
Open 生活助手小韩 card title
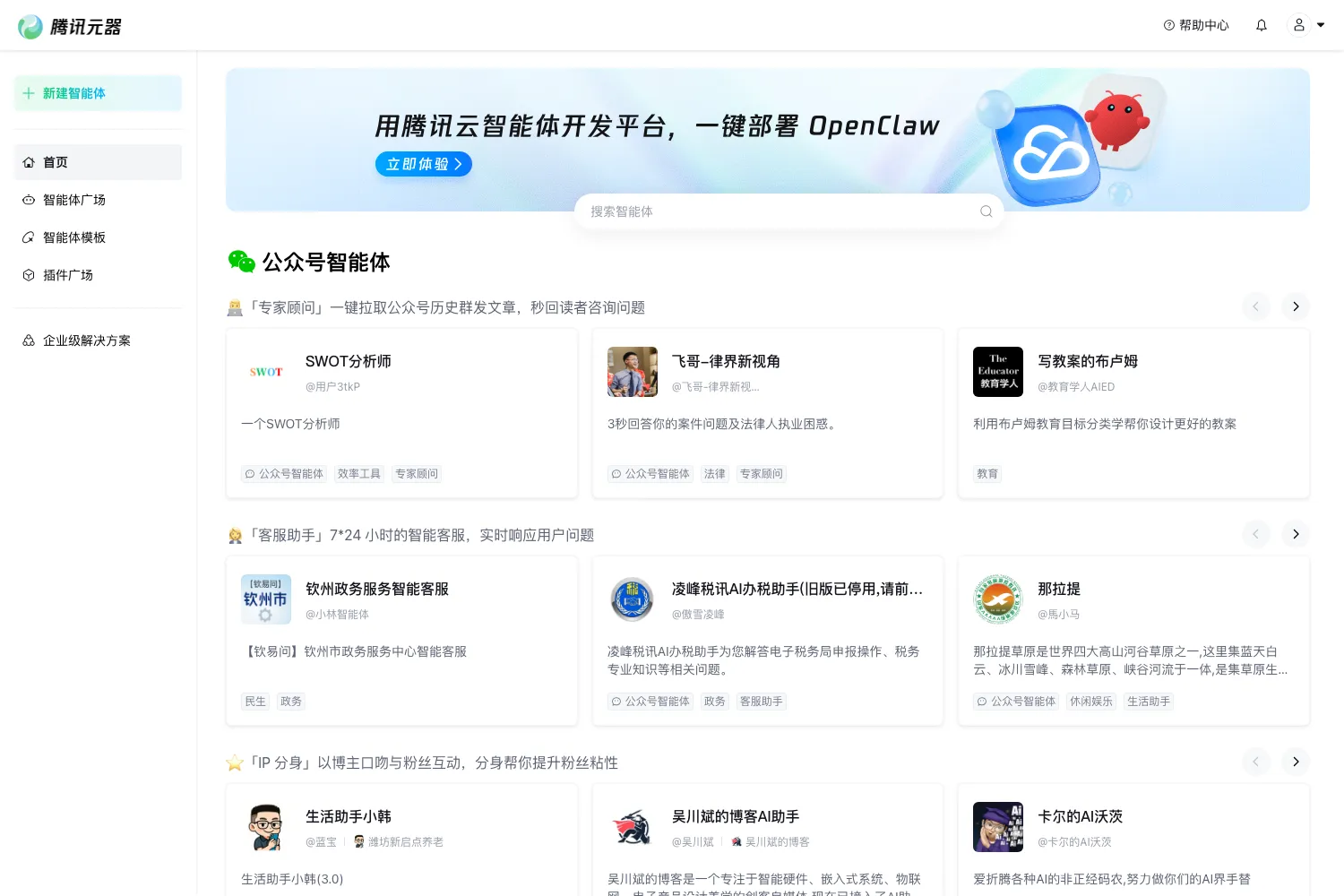[349, 816]
